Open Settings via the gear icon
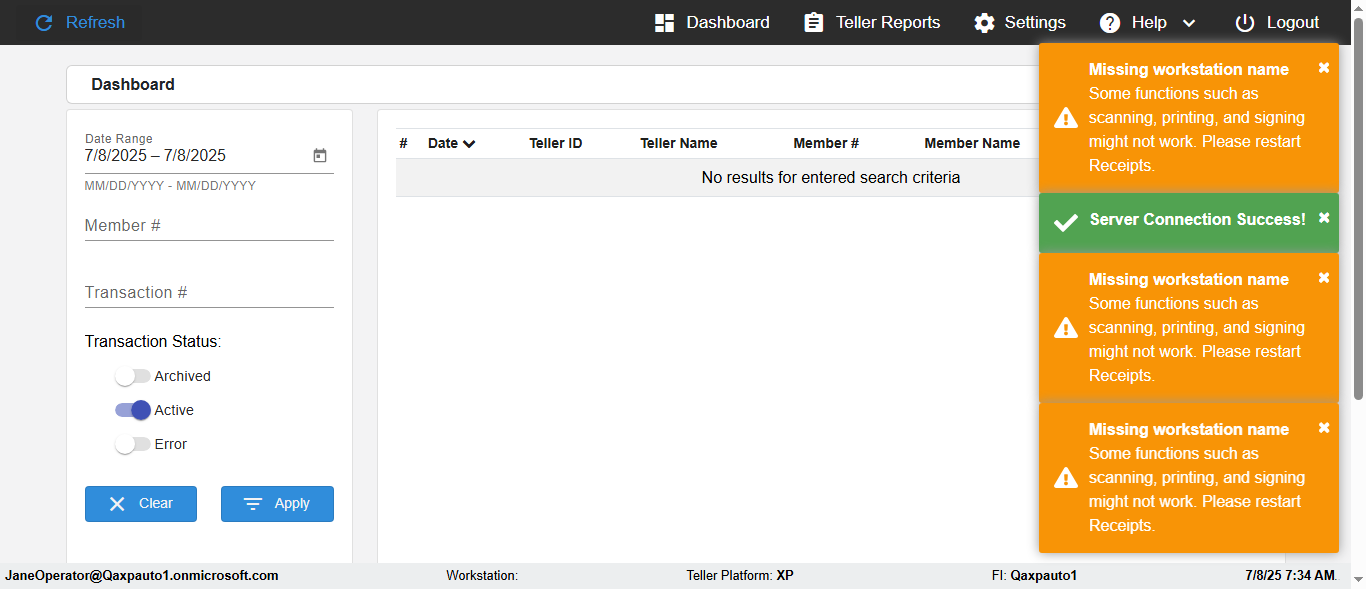The width and height of the screenshot is (1366, 589). 984,23
